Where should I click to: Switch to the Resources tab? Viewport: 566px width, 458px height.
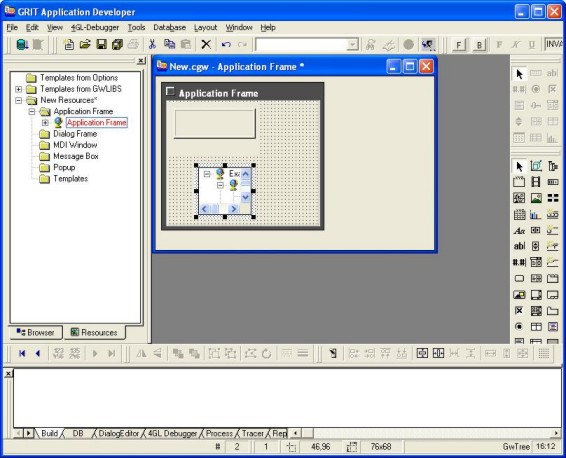pos(94,332)
